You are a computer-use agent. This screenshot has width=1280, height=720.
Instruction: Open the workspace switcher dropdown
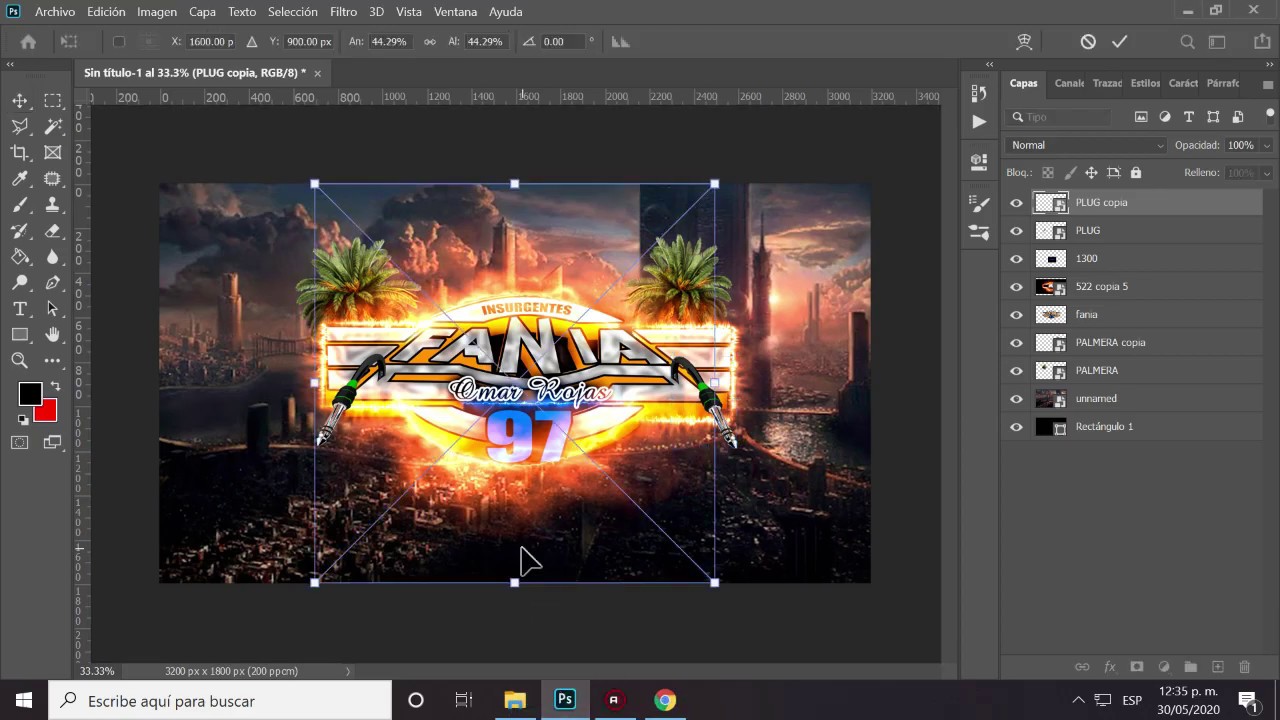pyautogui.click(x=1217, y=42)
